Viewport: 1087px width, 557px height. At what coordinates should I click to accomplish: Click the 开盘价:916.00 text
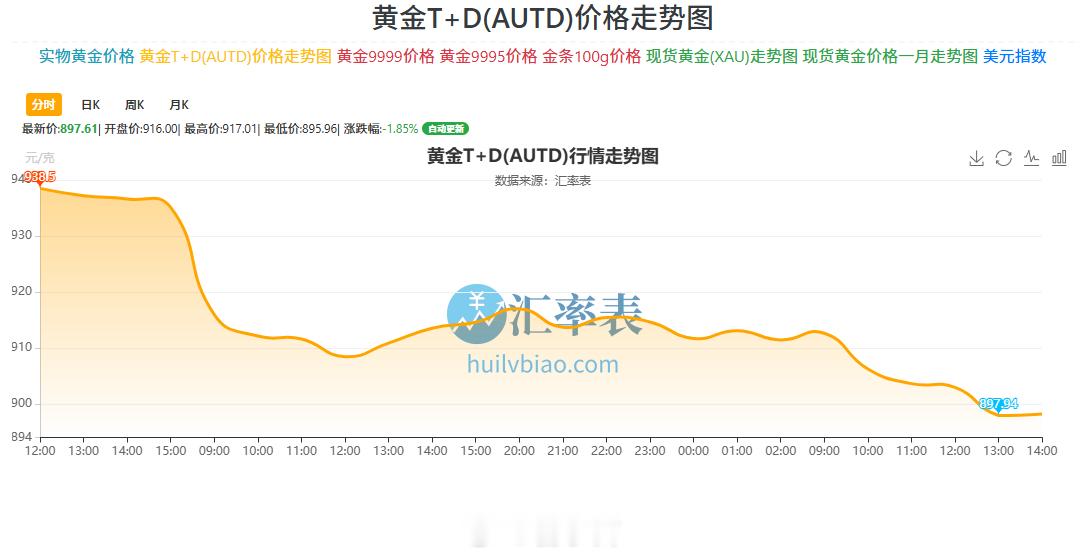[141, 129]
